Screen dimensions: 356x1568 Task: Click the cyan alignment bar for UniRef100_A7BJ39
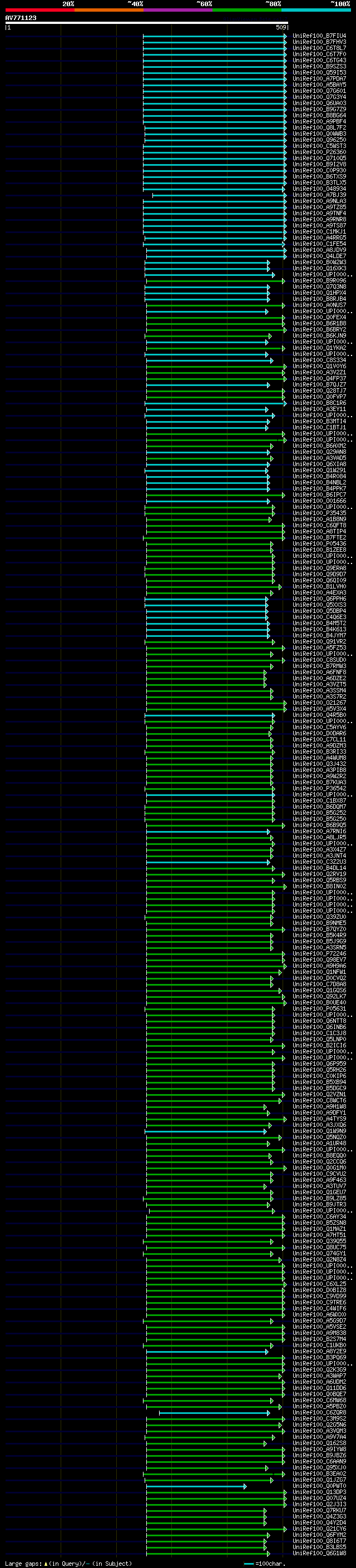[x=219, y=195]
